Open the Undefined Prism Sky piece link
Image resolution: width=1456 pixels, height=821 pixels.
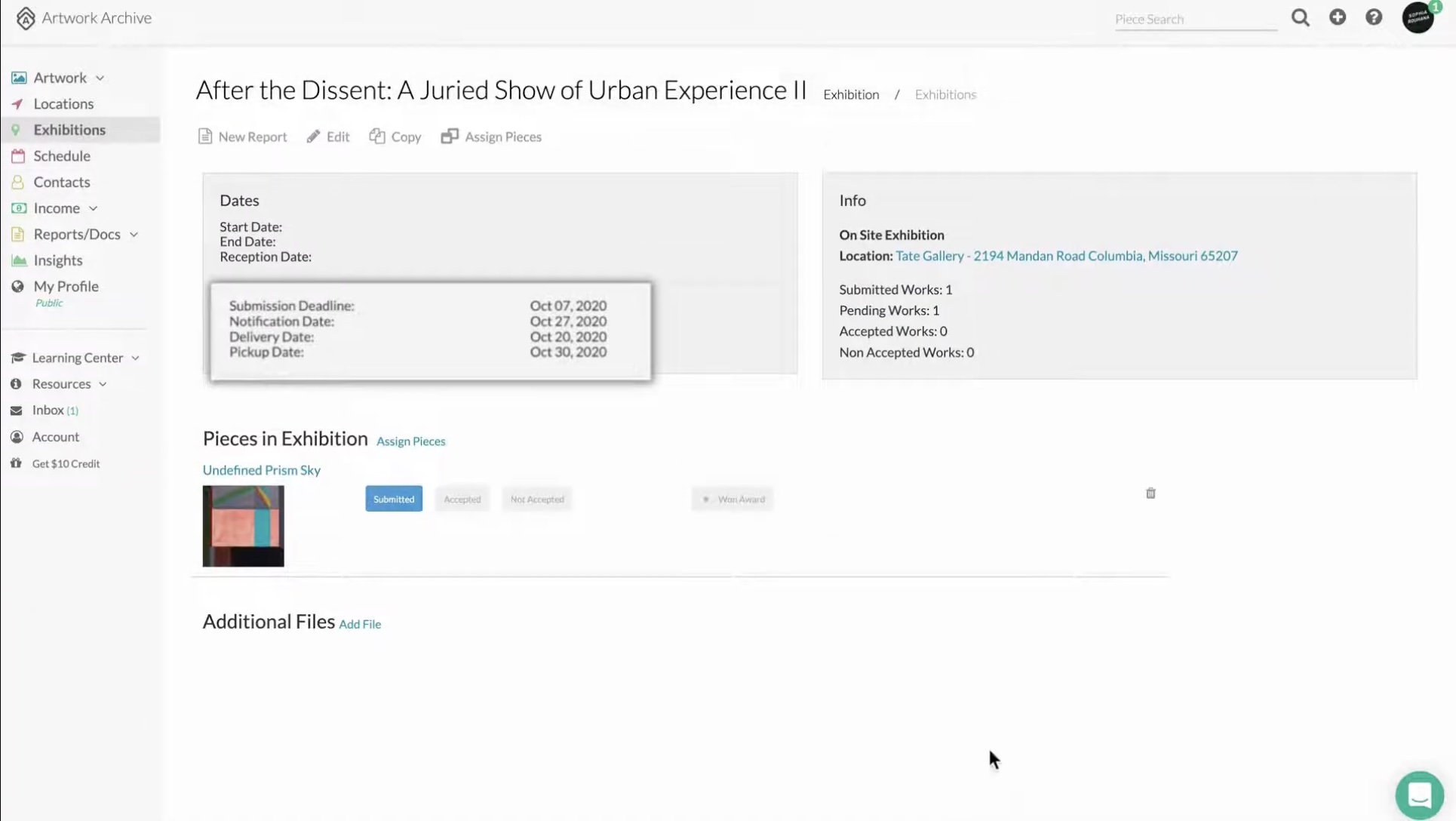(x=262, y=470)
